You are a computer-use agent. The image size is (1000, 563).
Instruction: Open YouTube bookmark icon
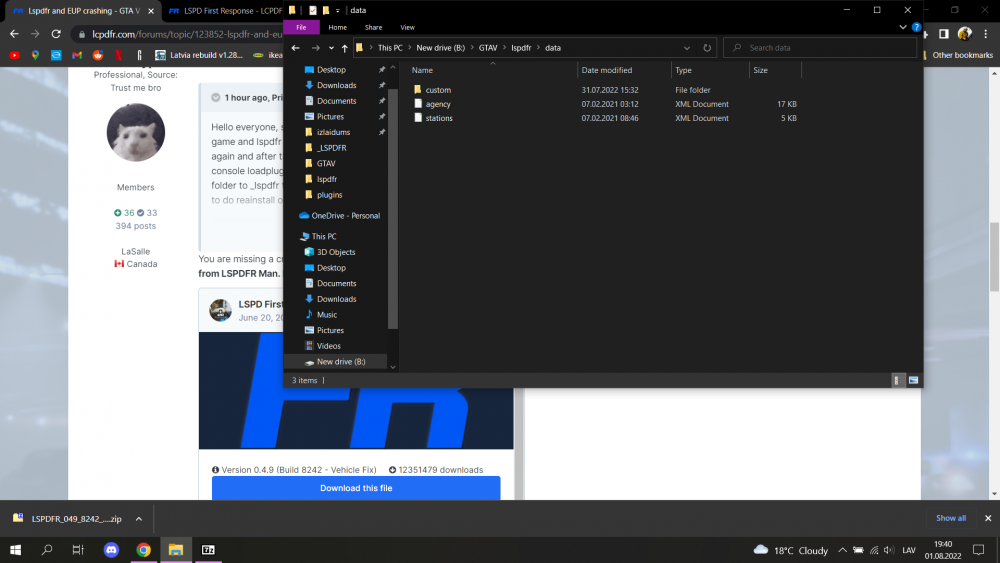[15, 55]
